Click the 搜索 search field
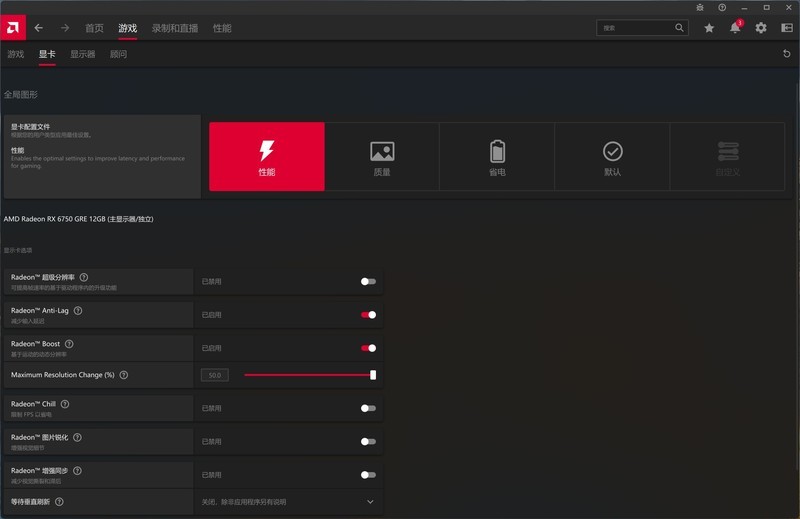Screen dimensions: 800x519 (640, 28)
